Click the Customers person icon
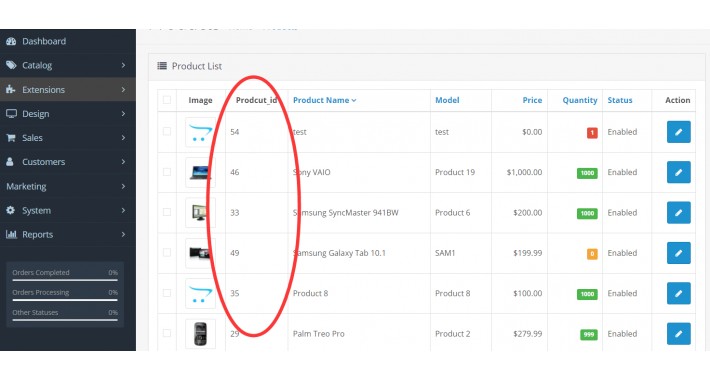The image size is (710, 380). [x=10, y=162]
